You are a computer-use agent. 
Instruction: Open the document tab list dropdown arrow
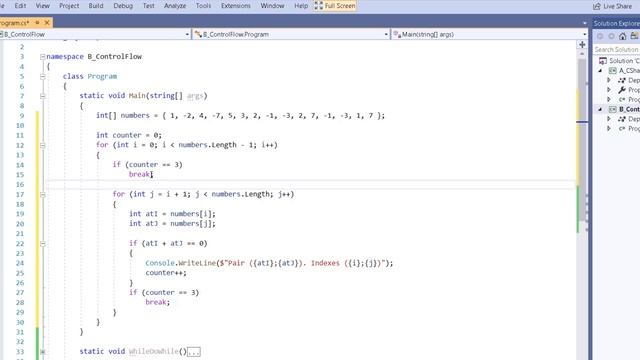(x=584, y=23)
